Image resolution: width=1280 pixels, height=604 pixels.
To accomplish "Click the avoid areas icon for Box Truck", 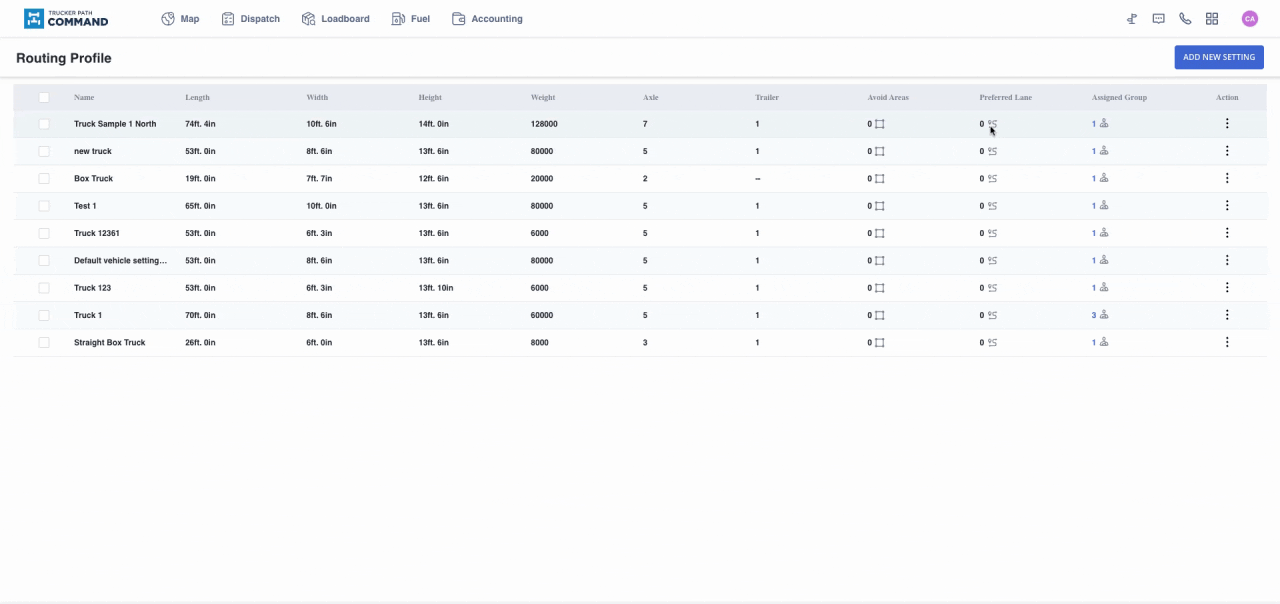I will 880,179.
